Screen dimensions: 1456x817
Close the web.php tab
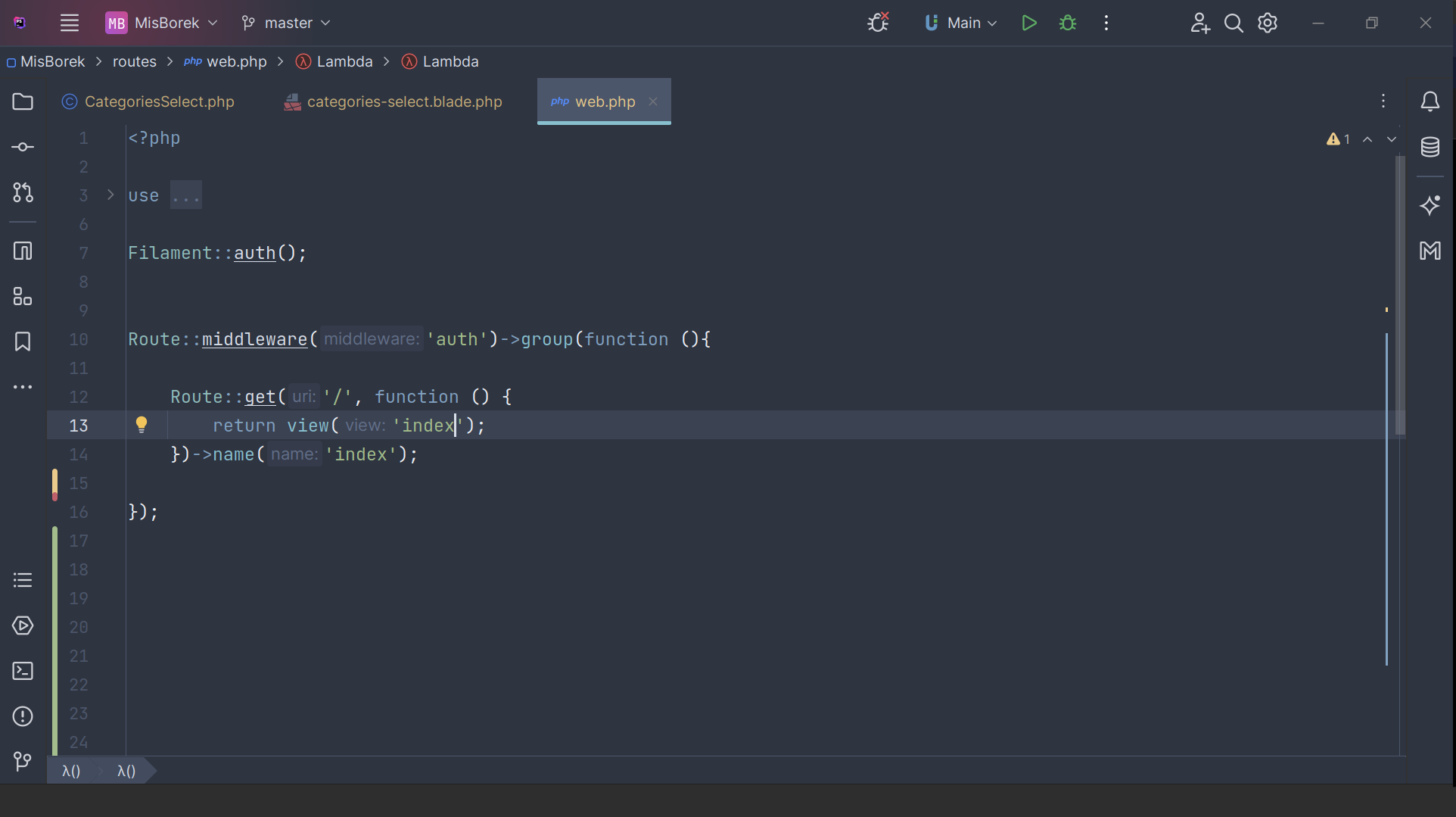653,101
